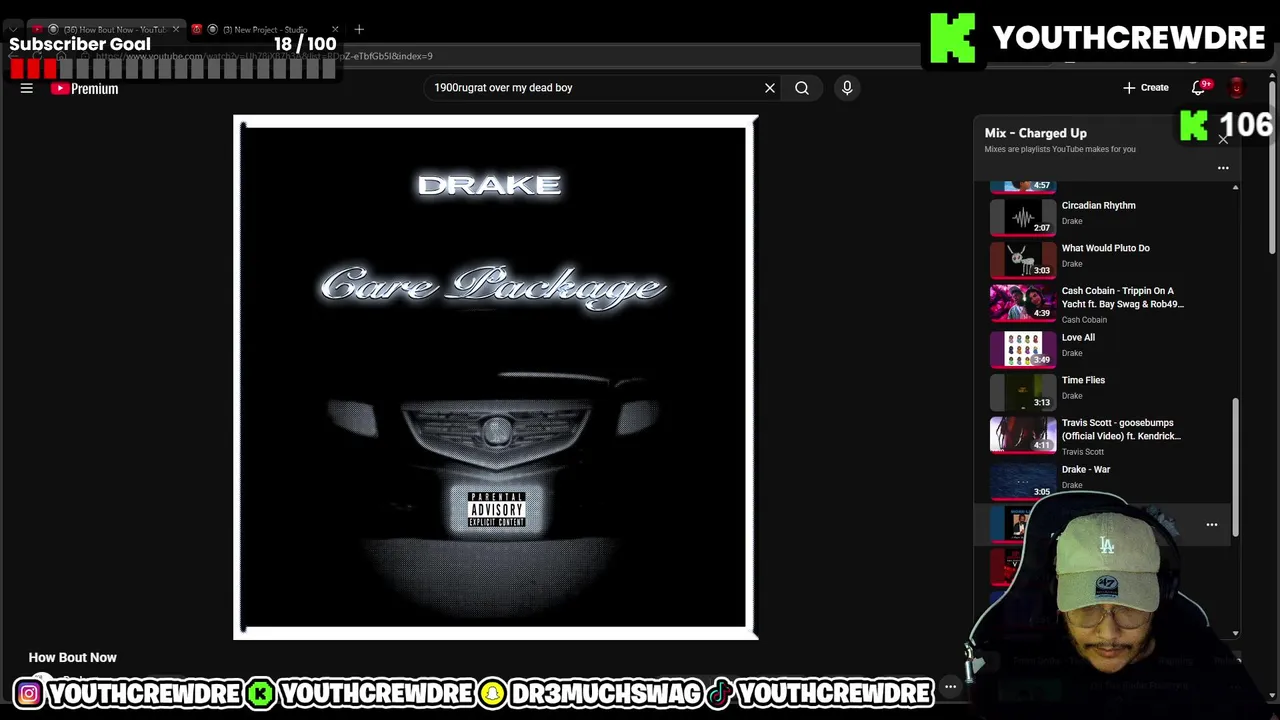Click the Care Package video player
This screenshot has width=1280, height=720.
496,377
